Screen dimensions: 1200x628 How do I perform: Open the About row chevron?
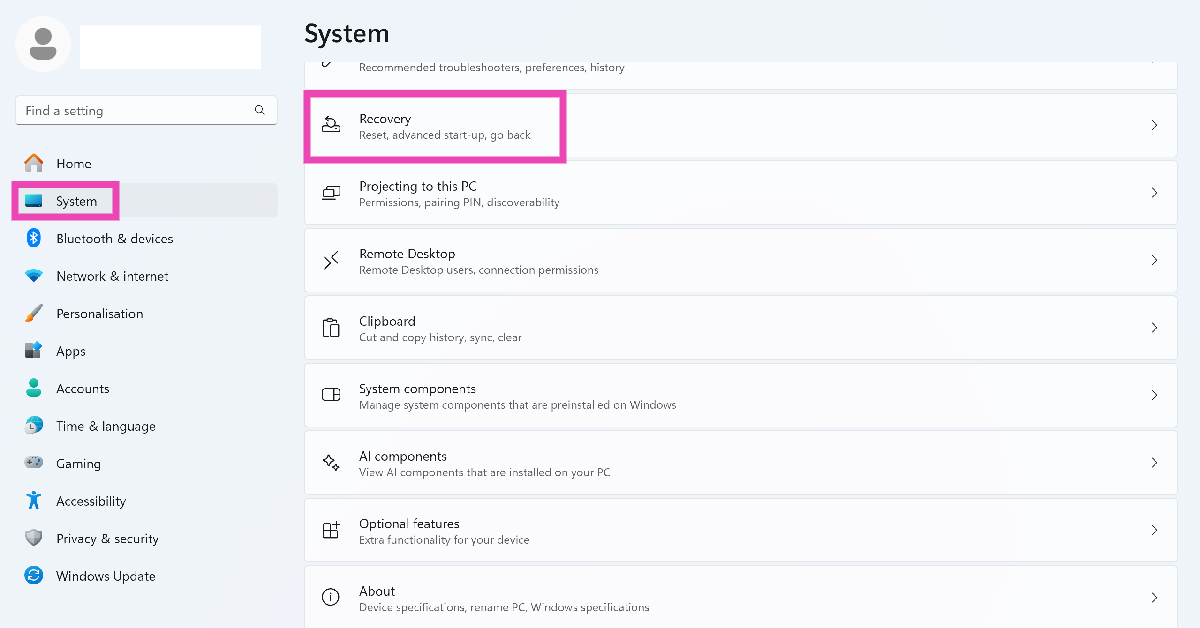coord(1154,598)
